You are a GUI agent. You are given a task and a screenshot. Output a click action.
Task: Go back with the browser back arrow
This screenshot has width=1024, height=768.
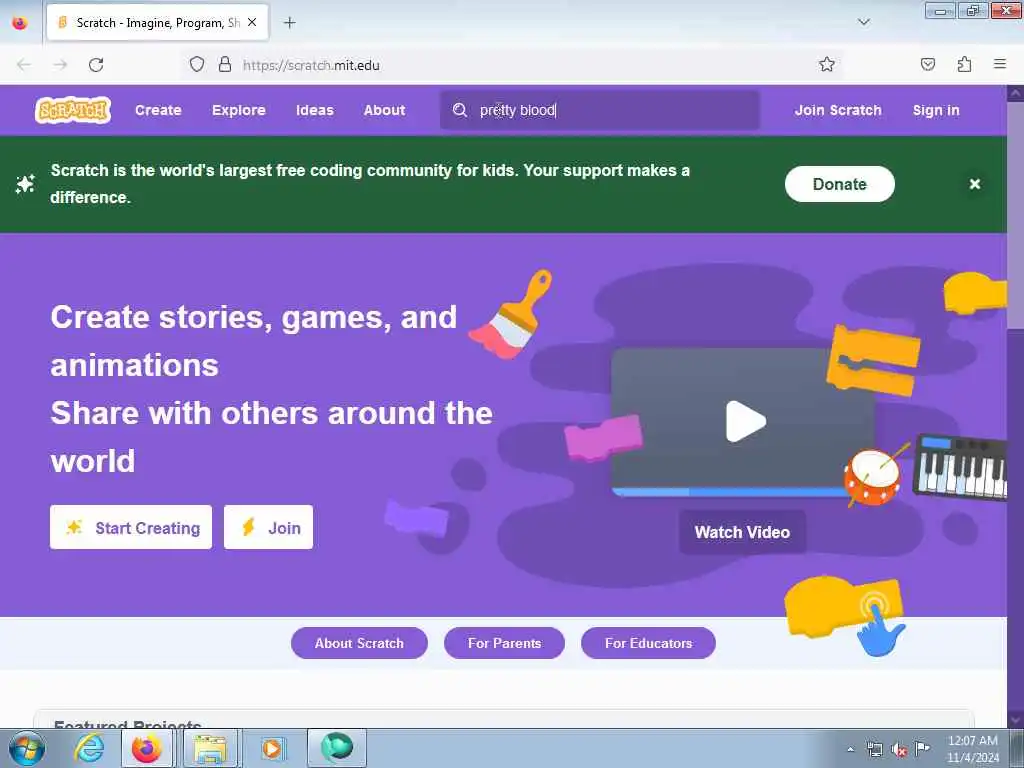pyautogui.click(x=24, y=65)
